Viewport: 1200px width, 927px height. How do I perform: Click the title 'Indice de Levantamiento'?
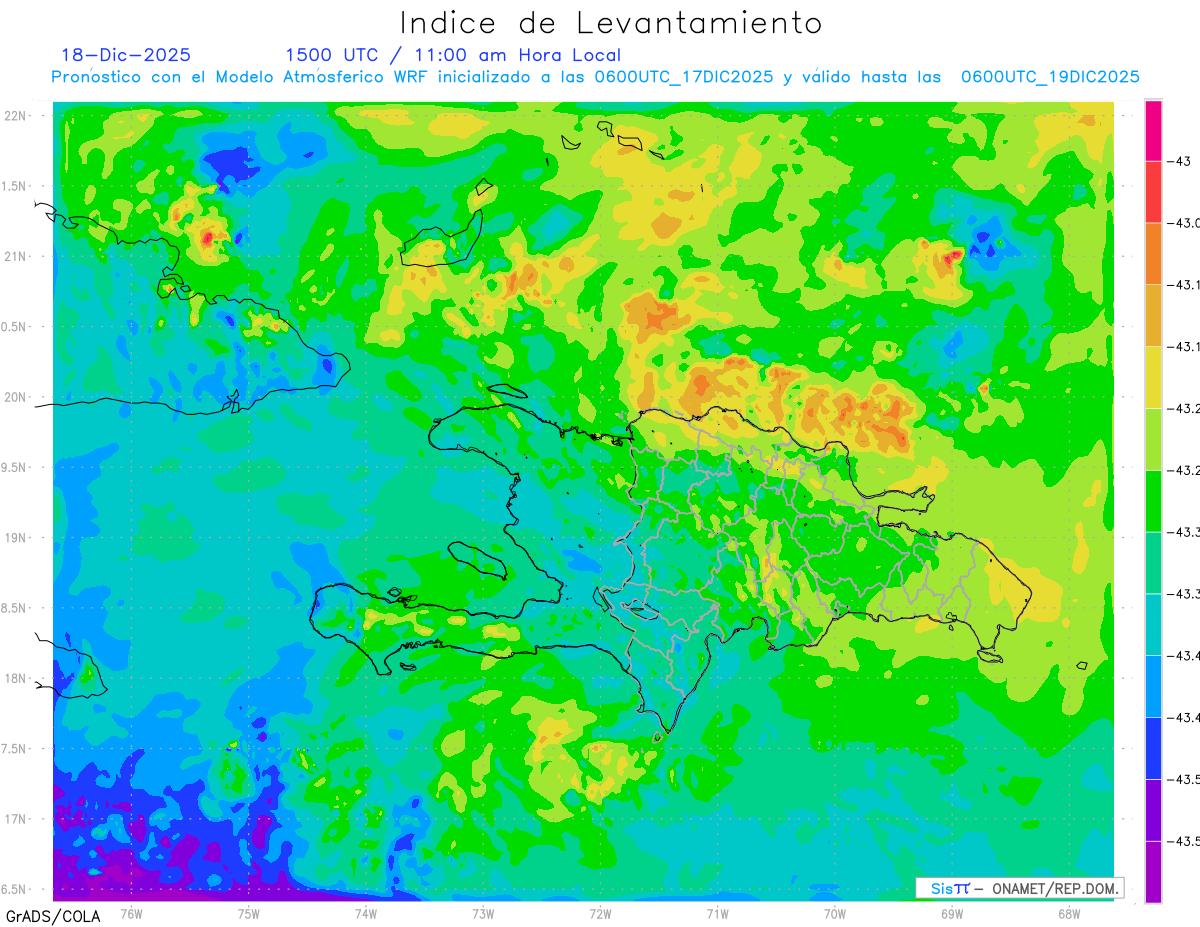[611, 23]
